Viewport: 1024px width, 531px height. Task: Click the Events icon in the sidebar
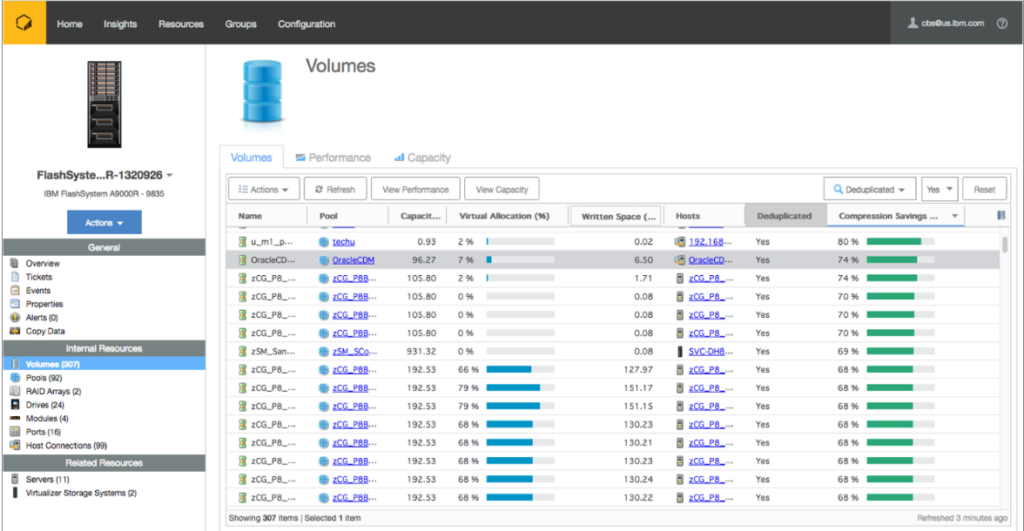(x=14, y=291)
